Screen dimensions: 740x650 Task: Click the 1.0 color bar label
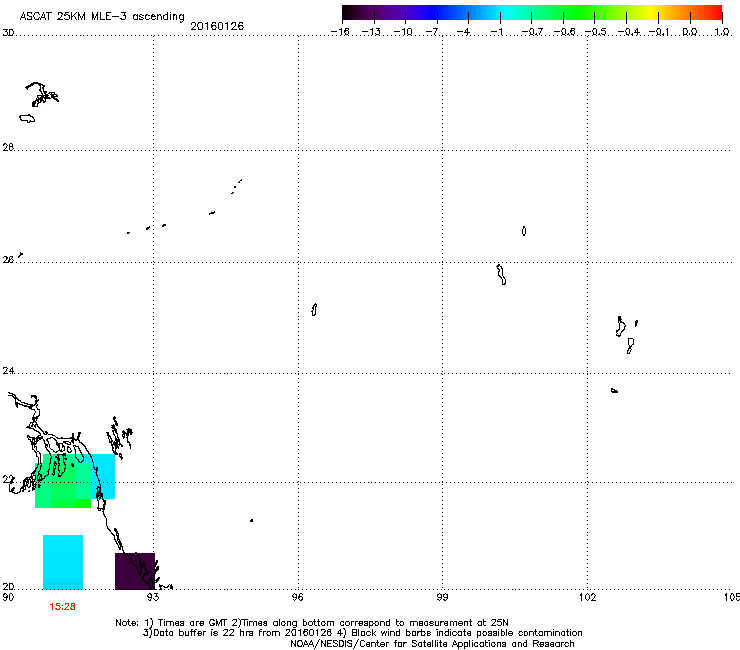pos(722,32)
